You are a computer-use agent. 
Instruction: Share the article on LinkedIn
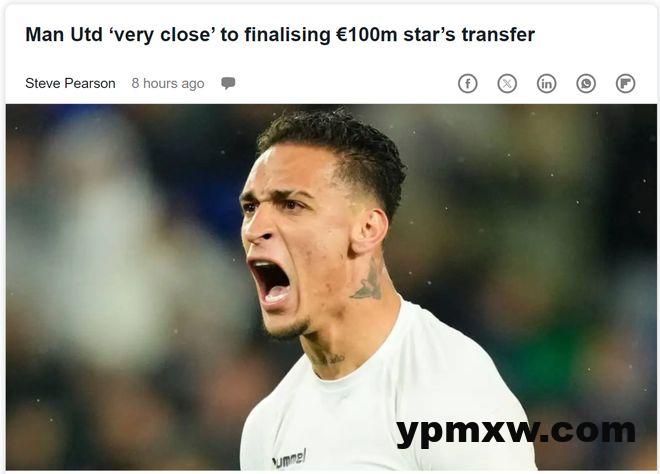point(546,83)
